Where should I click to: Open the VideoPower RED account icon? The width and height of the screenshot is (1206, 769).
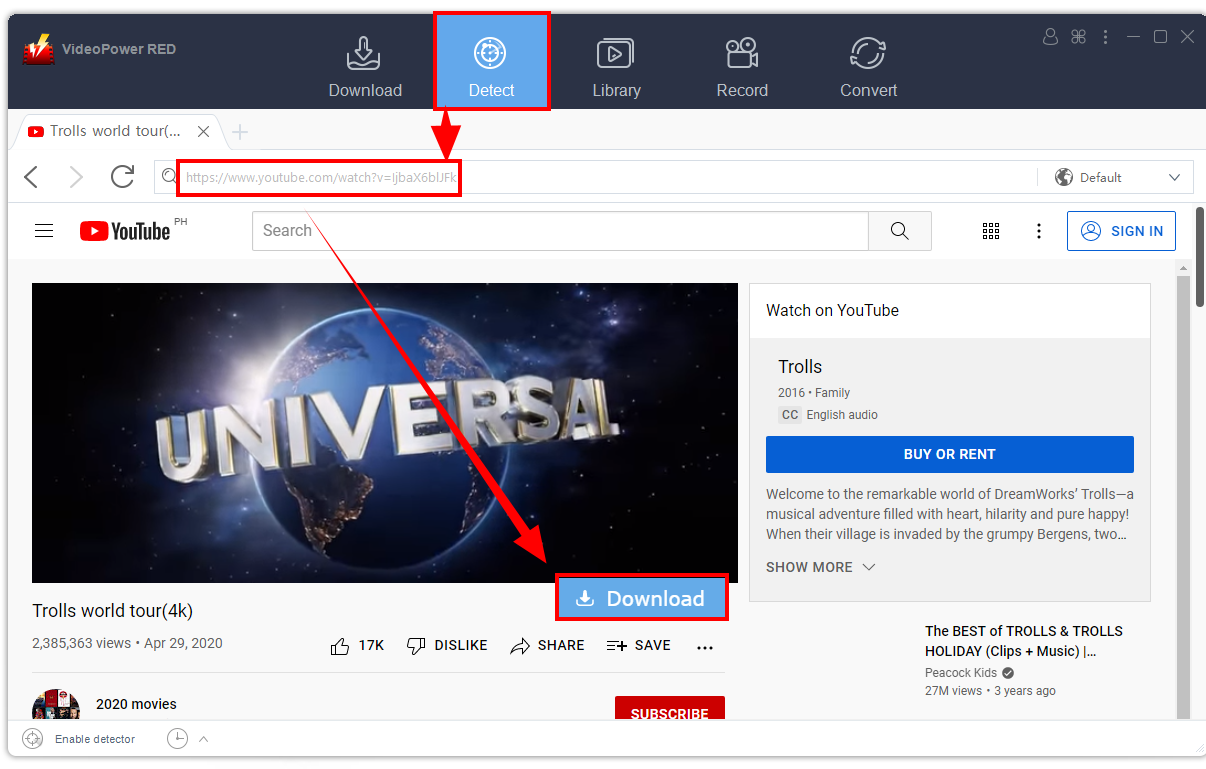pyautogui.click(x=1050, y=37)
